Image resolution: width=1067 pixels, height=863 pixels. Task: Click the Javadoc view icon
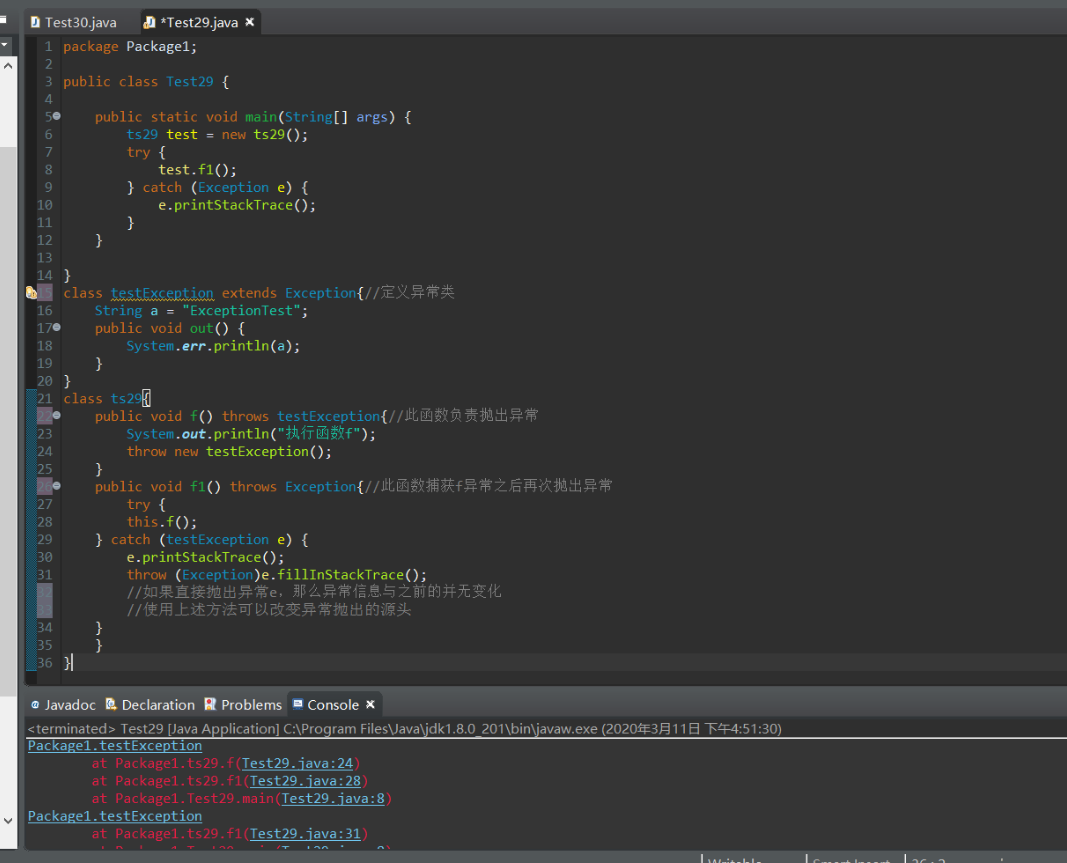pyautogui.click(x=35, y=704)
